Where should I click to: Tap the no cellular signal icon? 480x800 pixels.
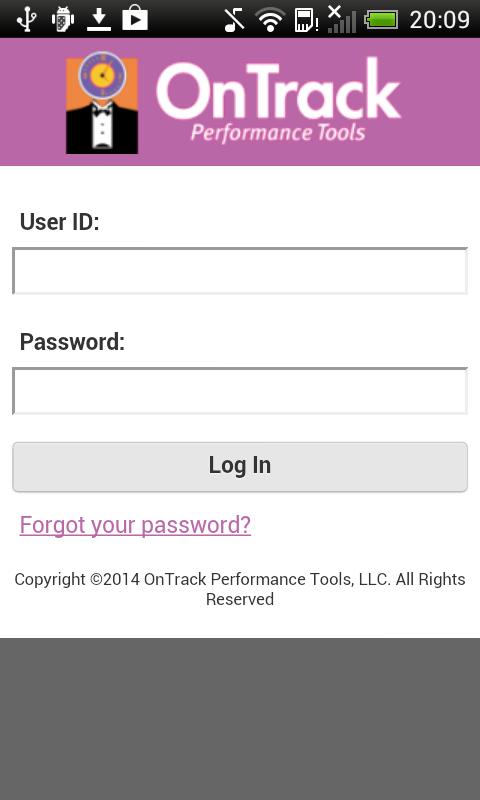[341, 19]
